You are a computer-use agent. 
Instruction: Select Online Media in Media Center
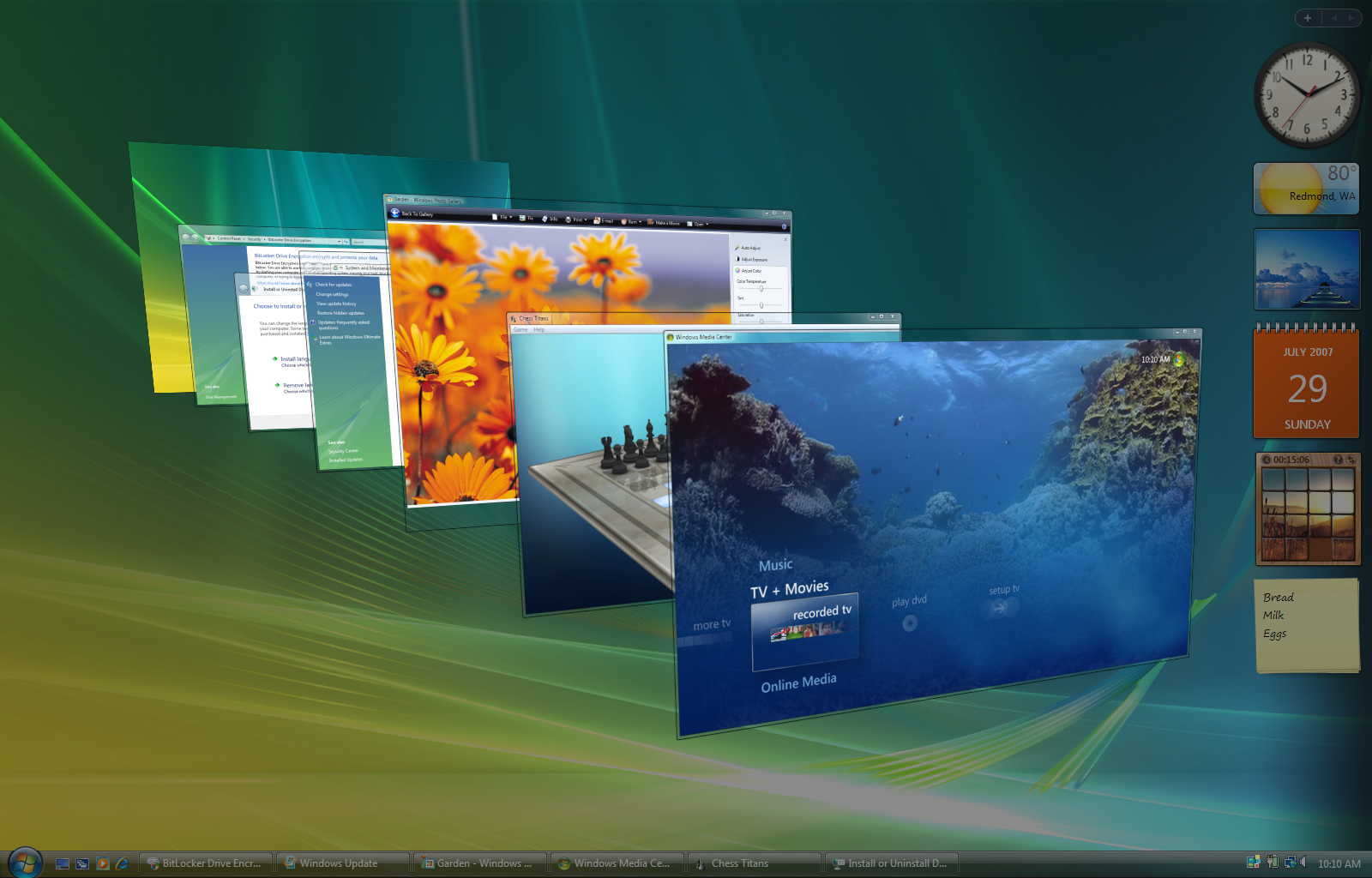pyautogui.click(x=798, y=683)
